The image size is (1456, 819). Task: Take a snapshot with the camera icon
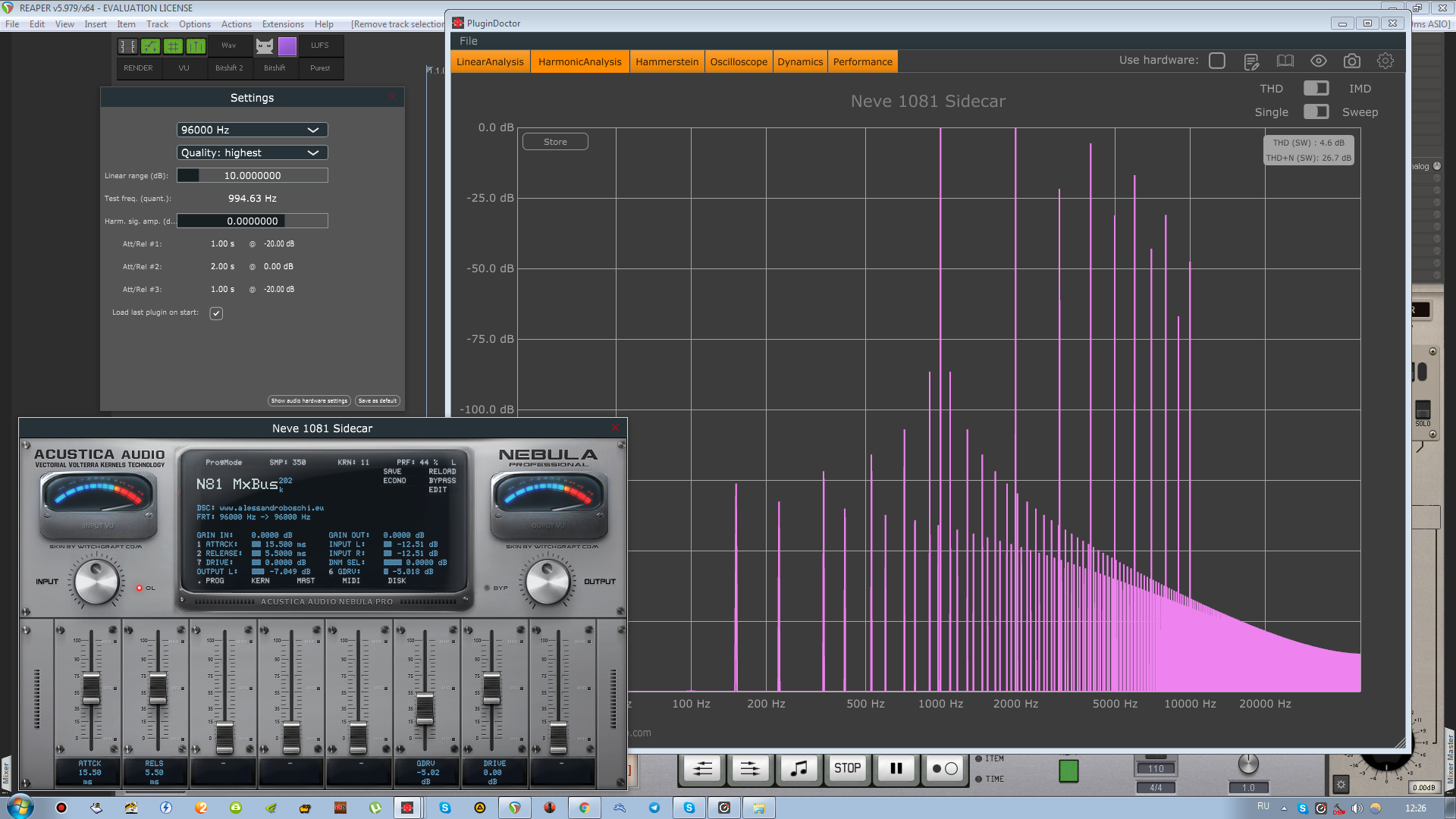[1352, 61]
